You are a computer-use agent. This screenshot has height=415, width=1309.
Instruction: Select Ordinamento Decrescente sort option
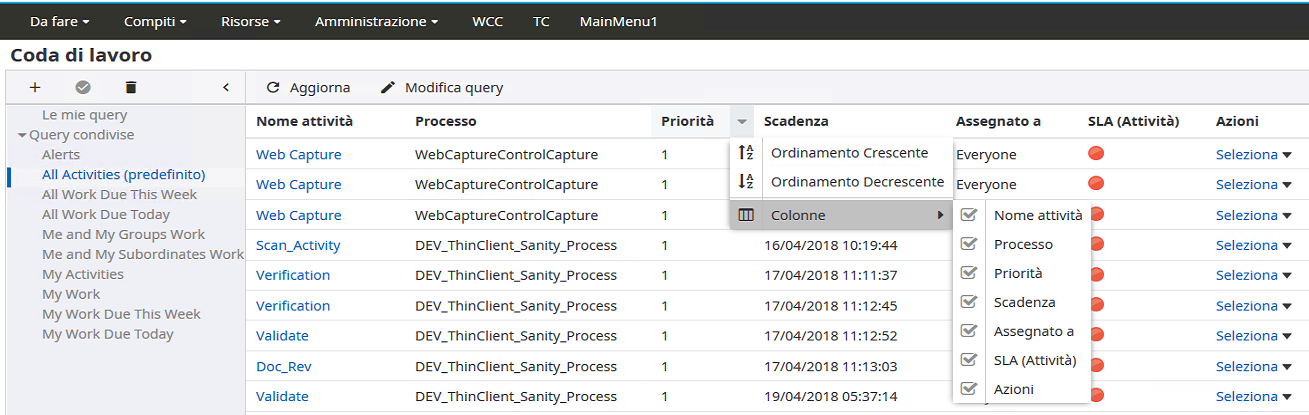[856, 182]
